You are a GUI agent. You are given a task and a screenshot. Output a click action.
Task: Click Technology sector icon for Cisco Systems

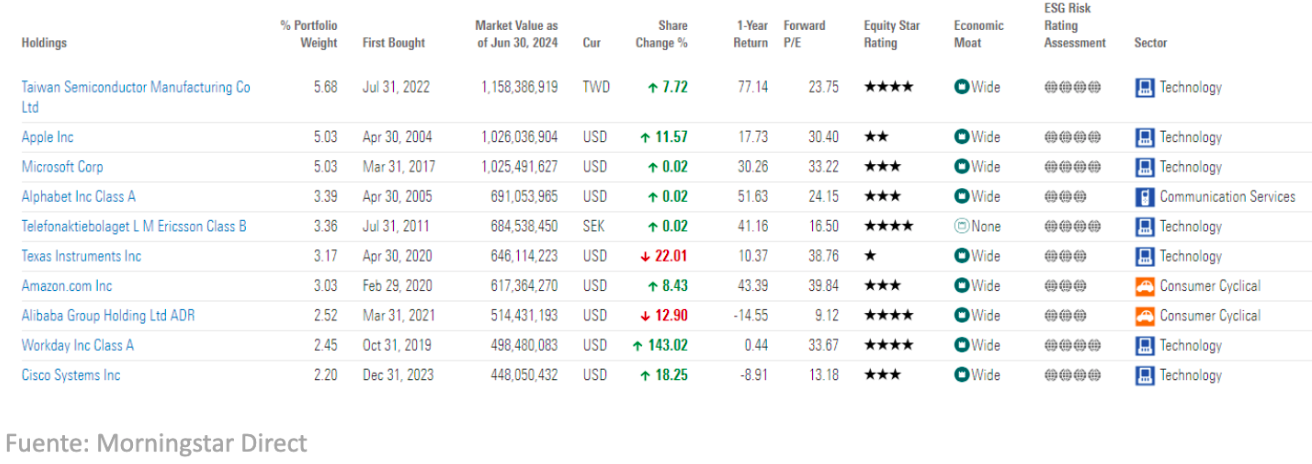click(x=1145, y=376)
